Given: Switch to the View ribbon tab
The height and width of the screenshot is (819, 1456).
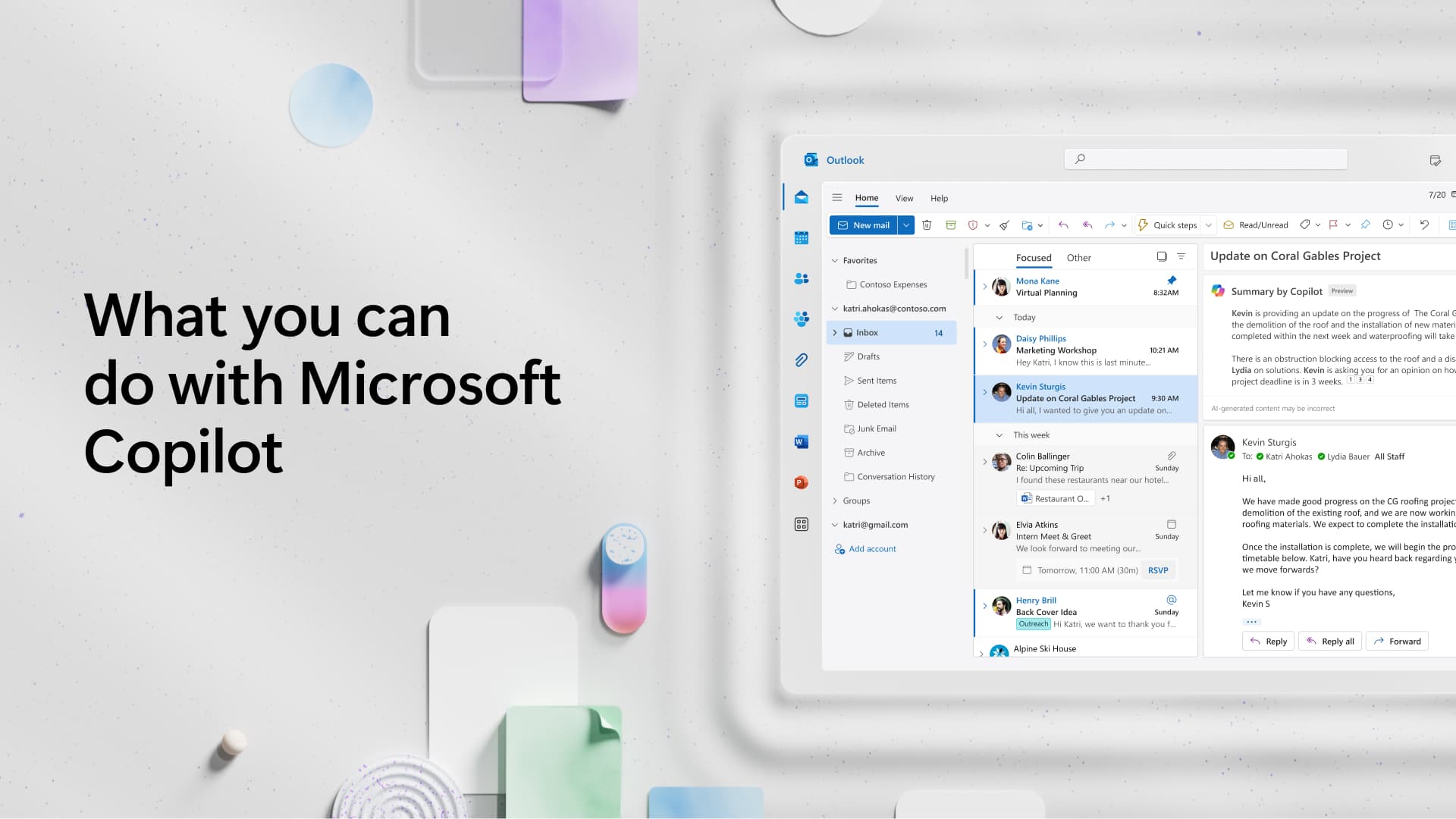Looking at the screenshot, I should (x=903, y=198).
